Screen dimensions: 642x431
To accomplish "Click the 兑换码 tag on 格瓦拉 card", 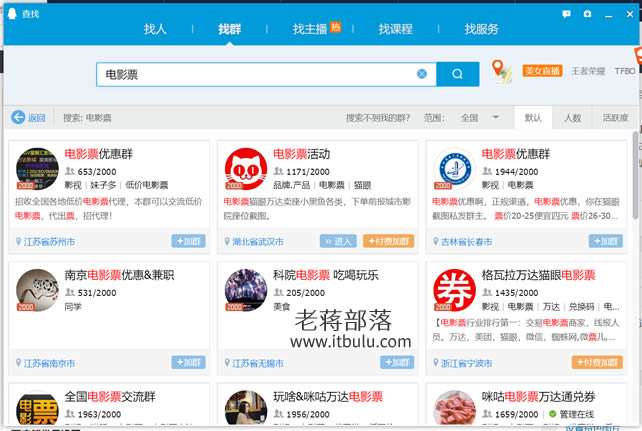I will [x=581, y=306].
